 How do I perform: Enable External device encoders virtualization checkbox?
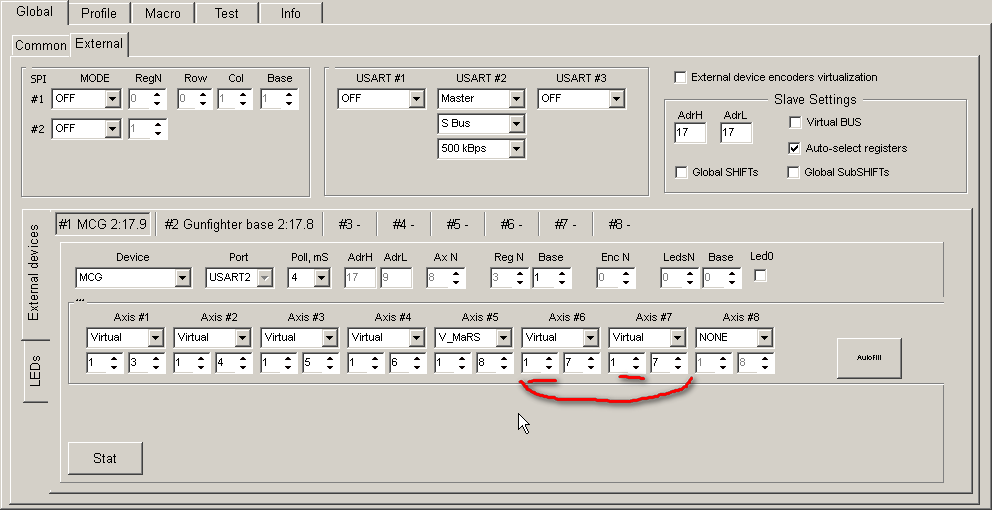(681, 77)
